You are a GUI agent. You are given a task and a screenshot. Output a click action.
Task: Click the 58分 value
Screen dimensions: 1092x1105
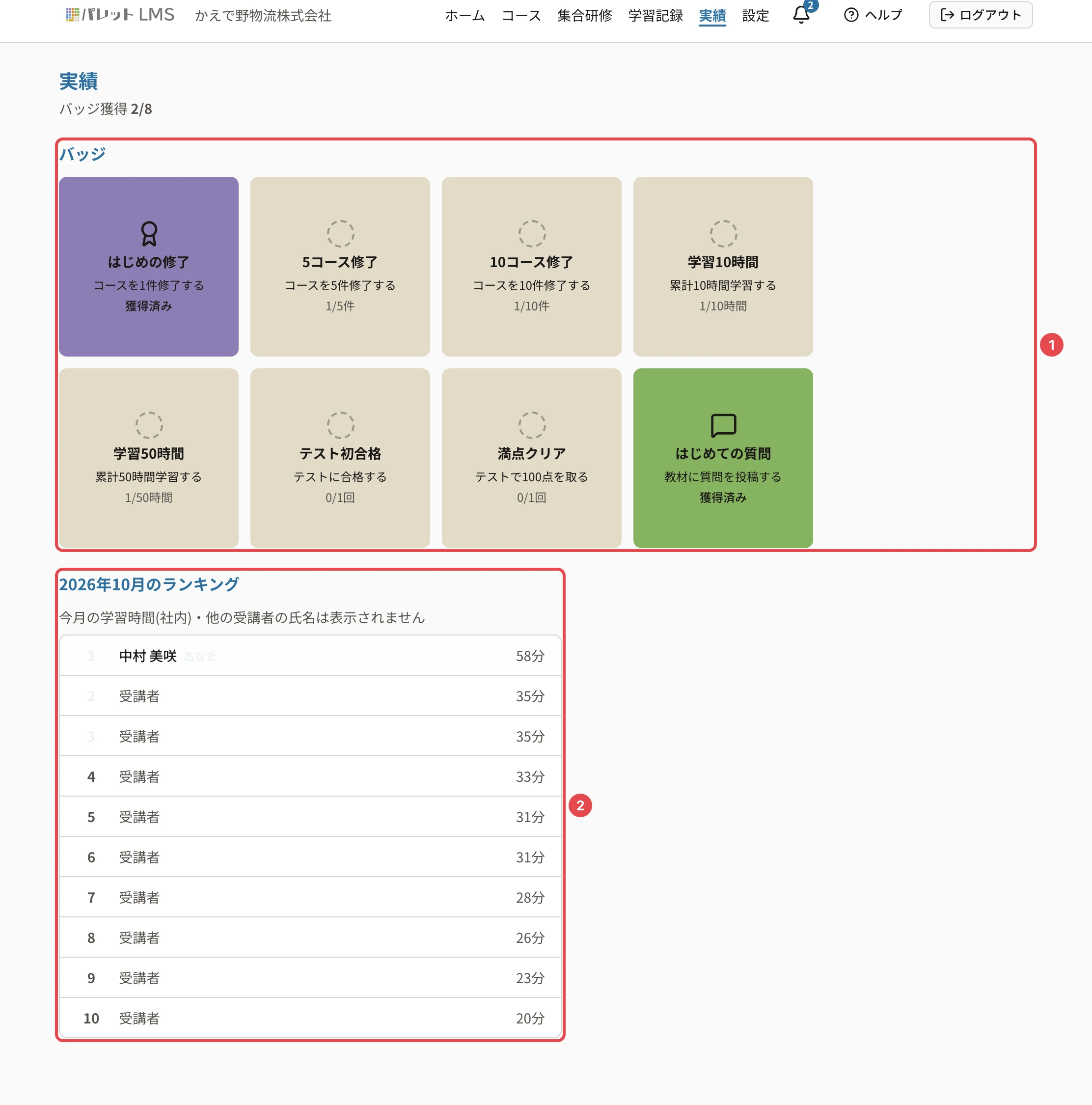530,656
